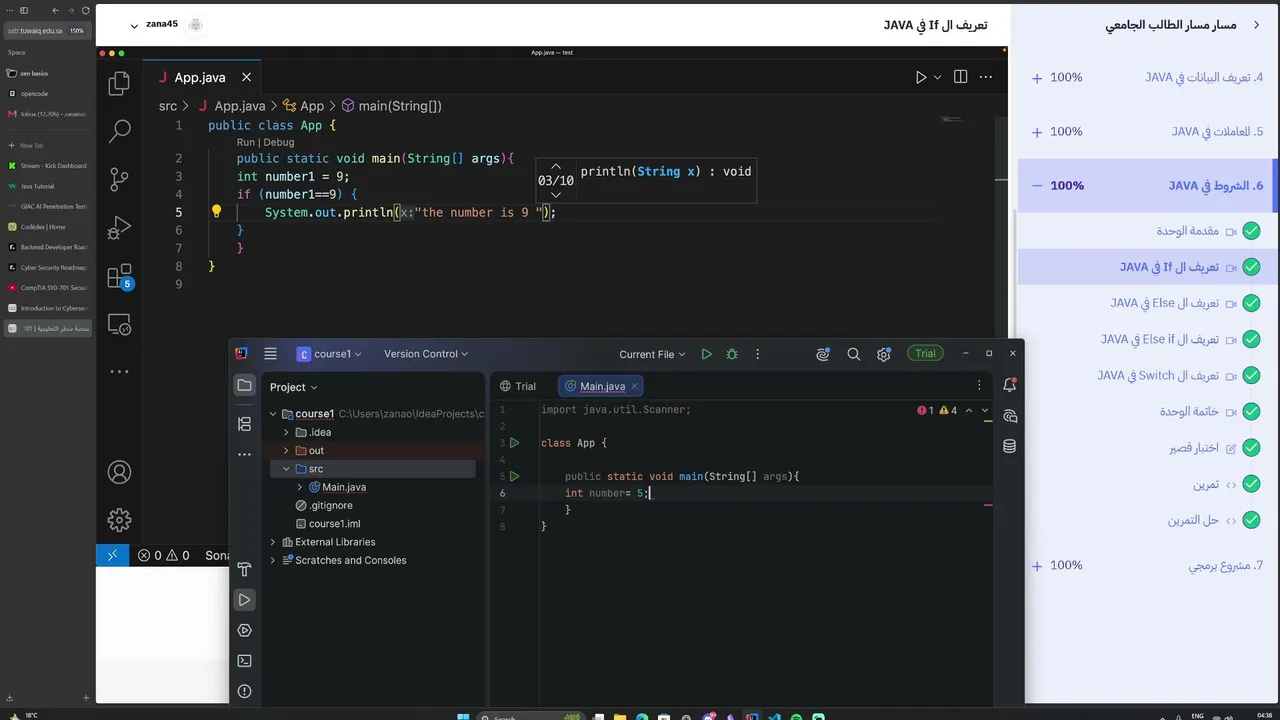Open lesson اختبار قصير

[1194, 448]
